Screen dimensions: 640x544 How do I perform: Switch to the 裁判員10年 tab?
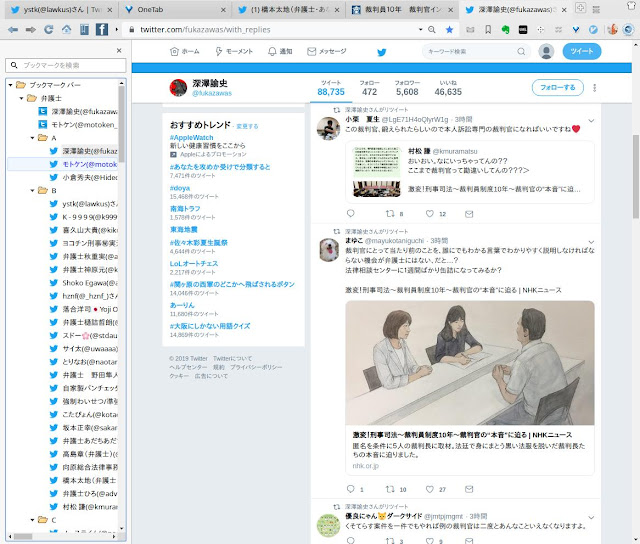coord(402,9)
